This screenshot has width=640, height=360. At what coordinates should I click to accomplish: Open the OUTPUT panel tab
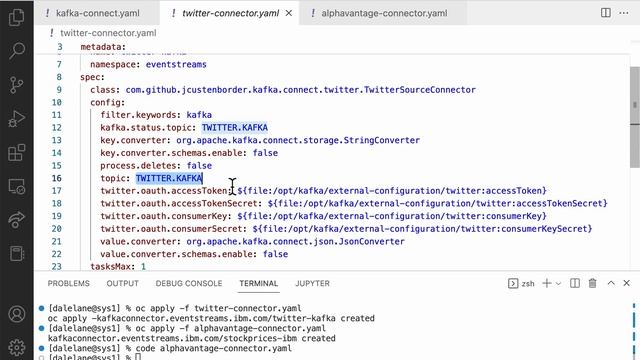pyautogui.click(x=122, y=283)
